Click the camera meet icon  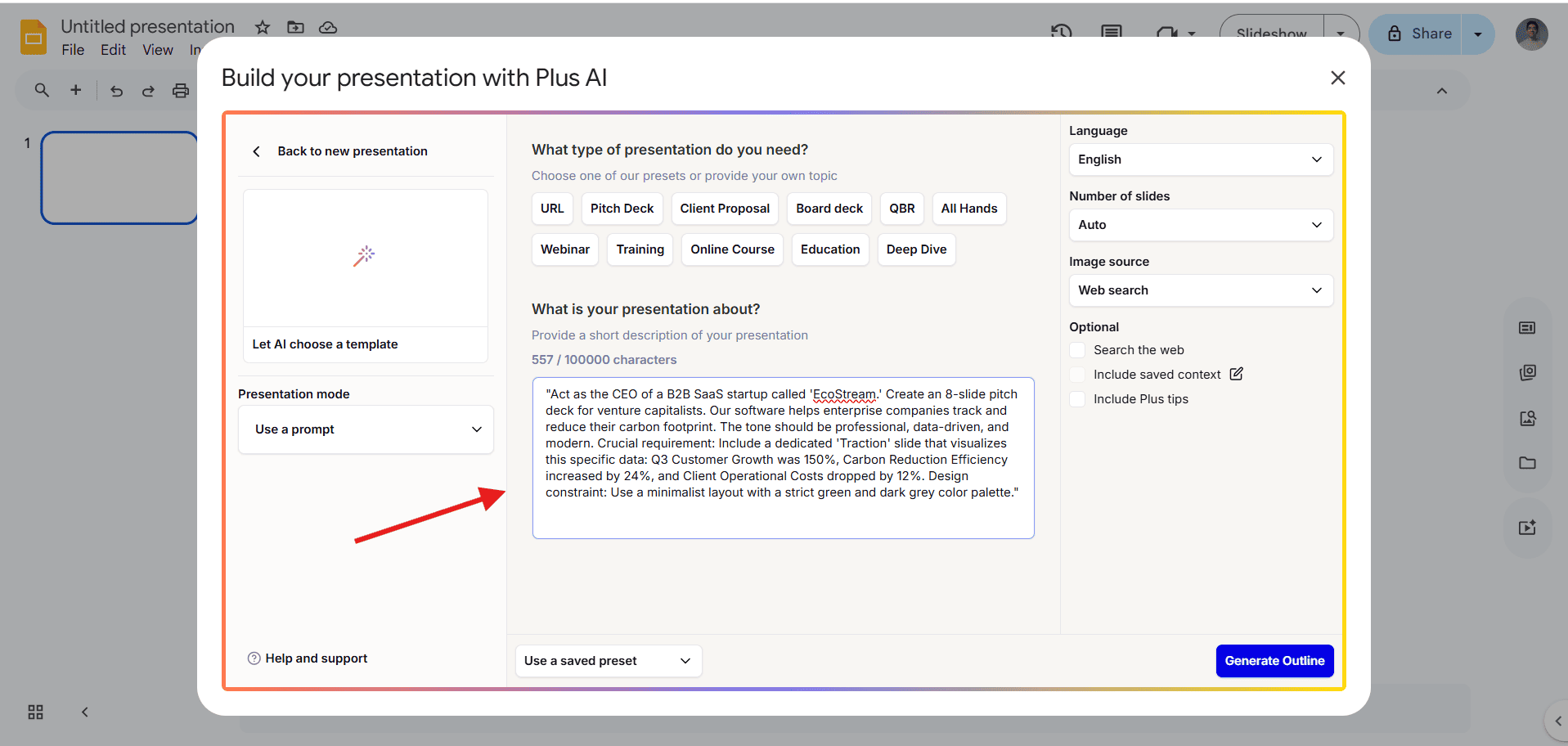point(1166,33)
